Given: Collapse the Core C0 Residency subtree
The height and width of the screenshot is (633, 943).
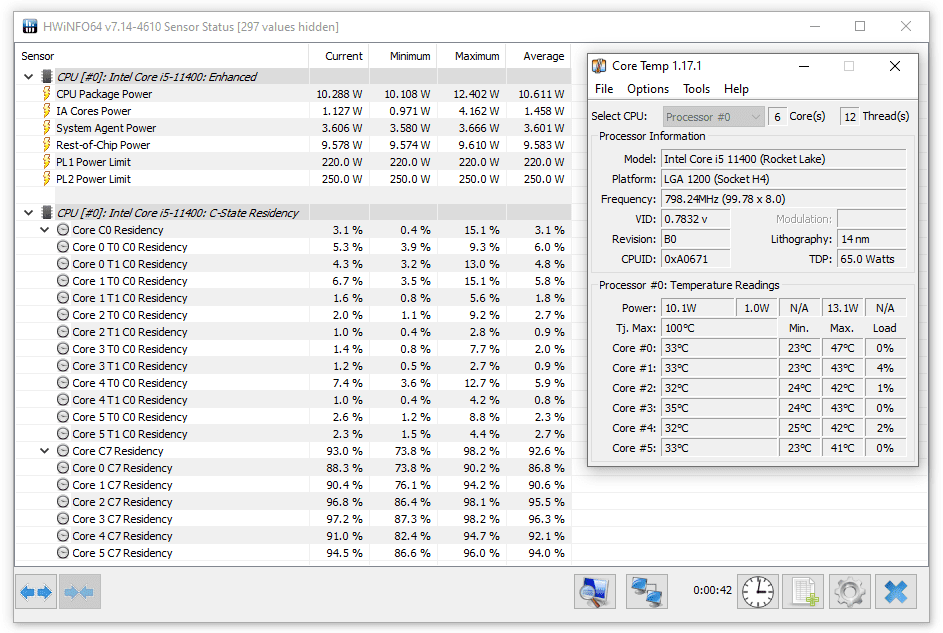Looking at the screenshot, I should pos(45,230).
